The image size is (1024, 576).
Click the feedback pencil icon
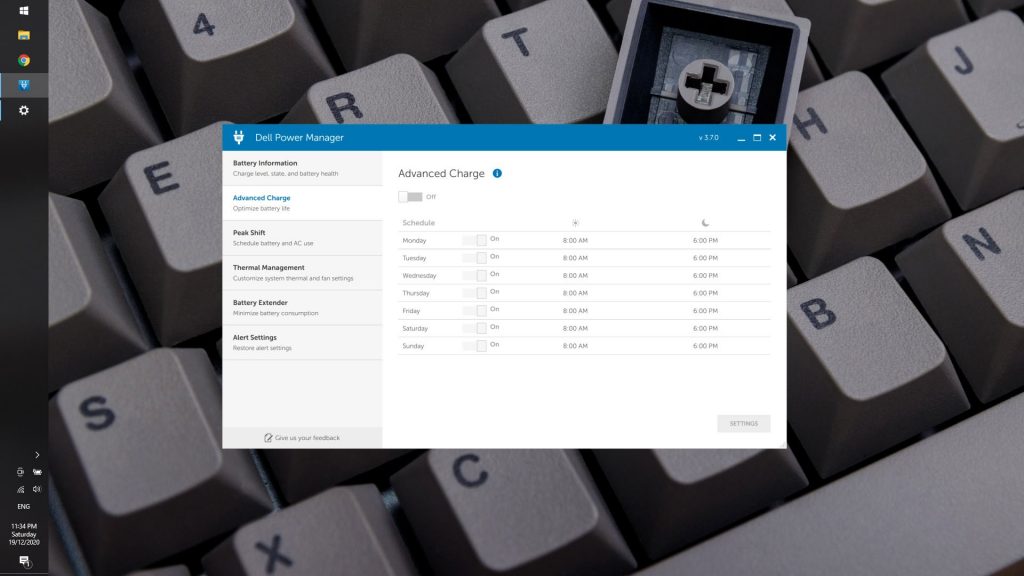[268, 438]
